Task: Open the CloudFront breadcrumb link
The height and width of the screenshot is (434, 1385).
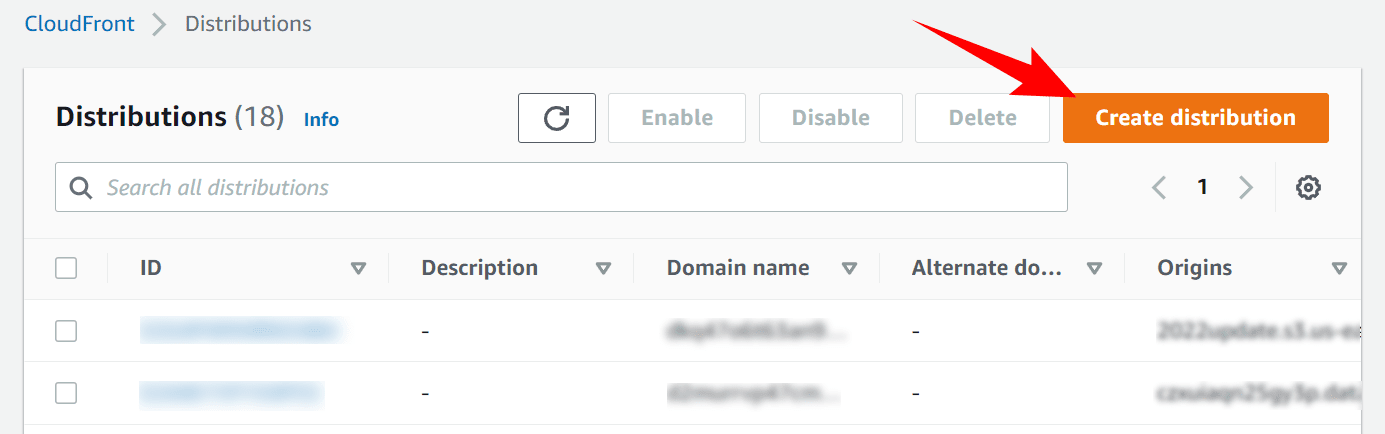Action: [80, 24]
